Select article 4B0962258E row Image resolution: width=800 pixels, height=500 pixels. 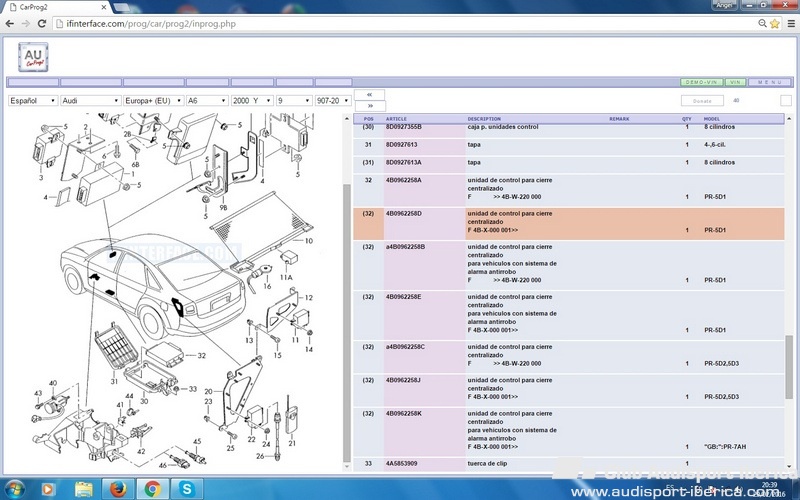coord(568,315)
